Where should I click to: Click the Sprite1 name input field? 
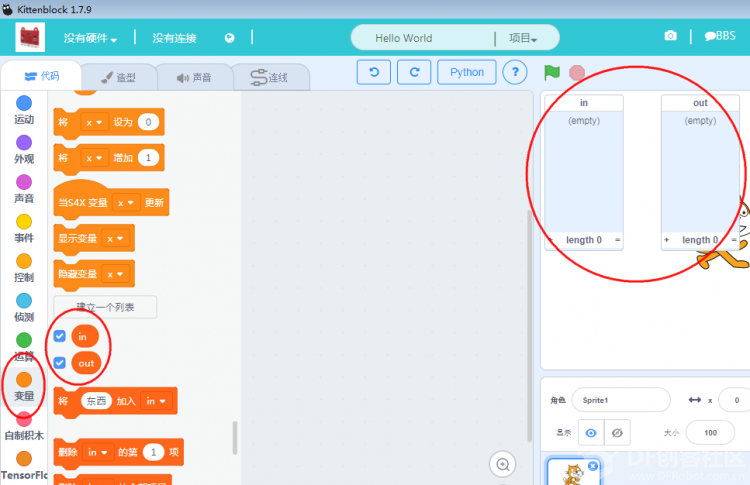click(621, 400)
